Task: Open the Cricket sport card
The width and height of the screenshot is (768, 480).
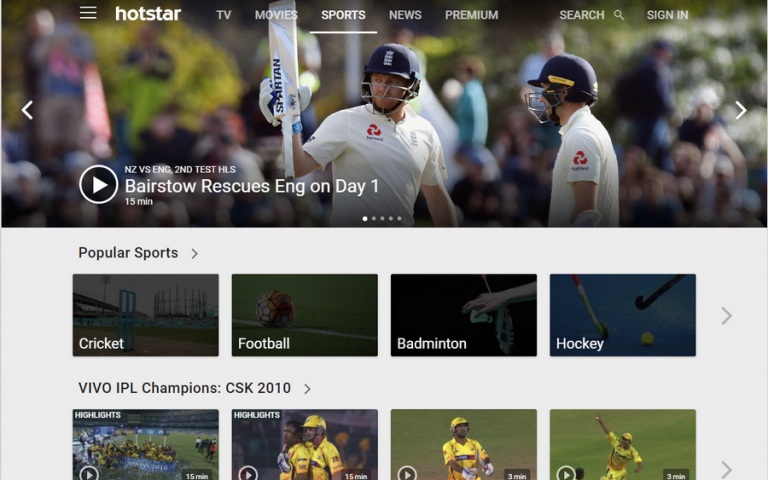Action: click(x=145, y=315)
